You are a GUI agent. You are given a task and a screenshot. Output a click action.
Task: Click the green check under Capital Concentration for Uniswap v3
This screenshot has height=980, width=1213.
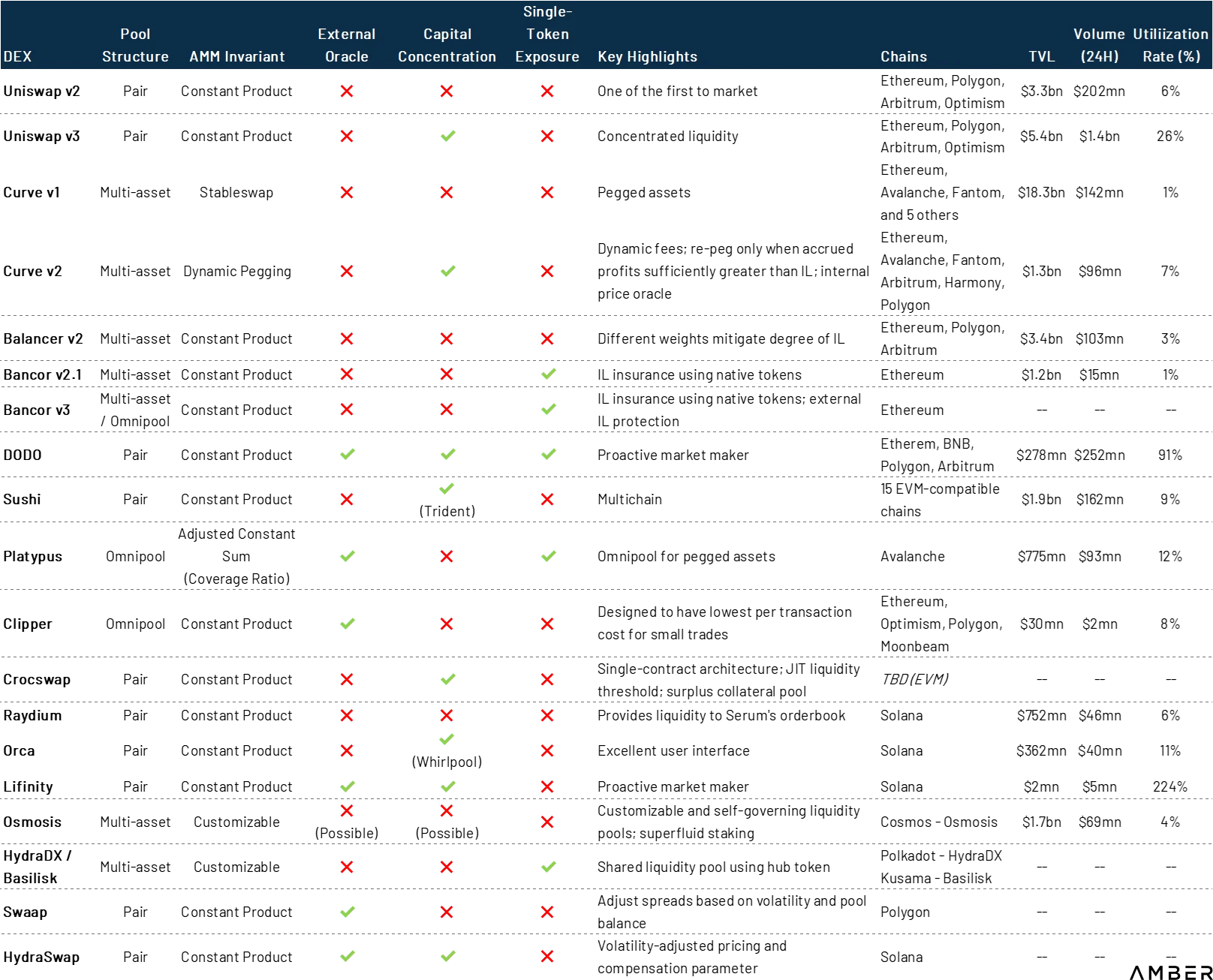pos(447,136)
